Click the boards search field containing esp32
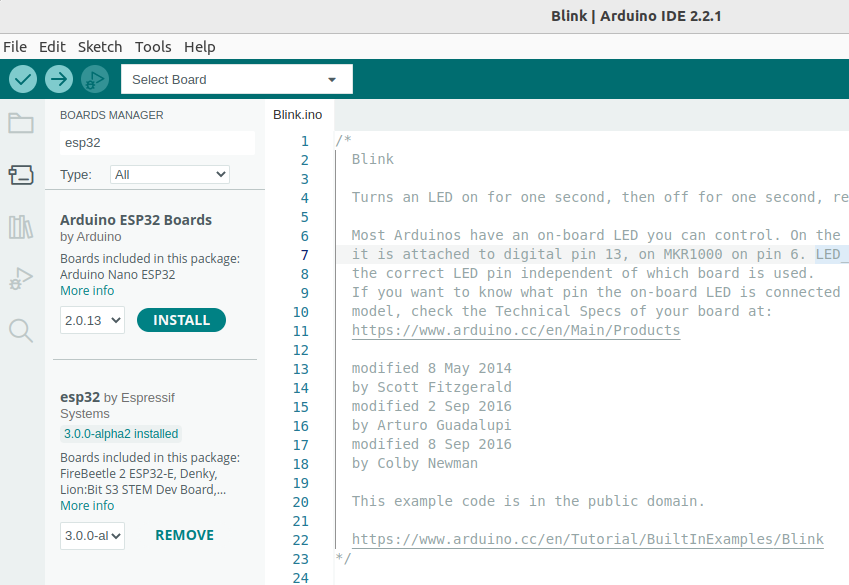Image resolution: width=849 pixels, height=585 pixels. click(x=157, y=143)
